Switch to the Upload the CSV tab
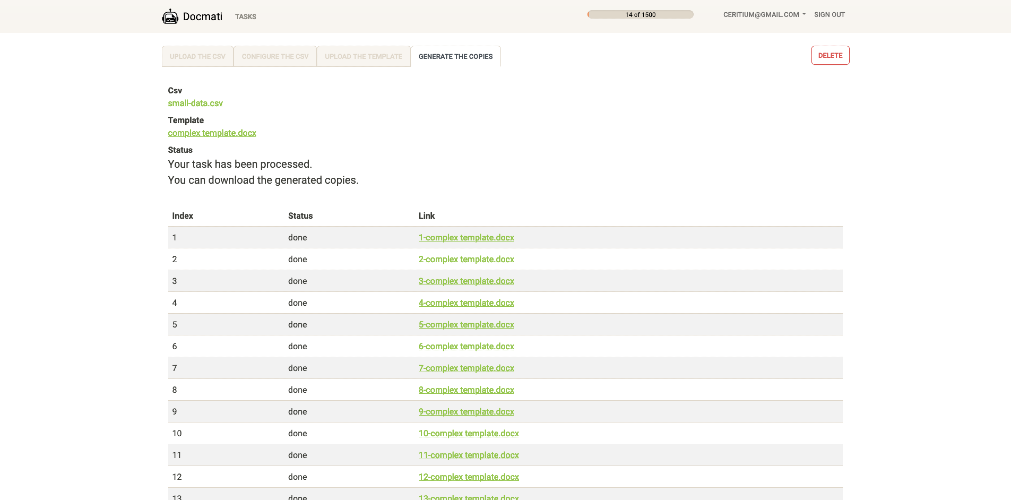The width and height of the screenshot is (1011, 500). (x=198, y=56)
